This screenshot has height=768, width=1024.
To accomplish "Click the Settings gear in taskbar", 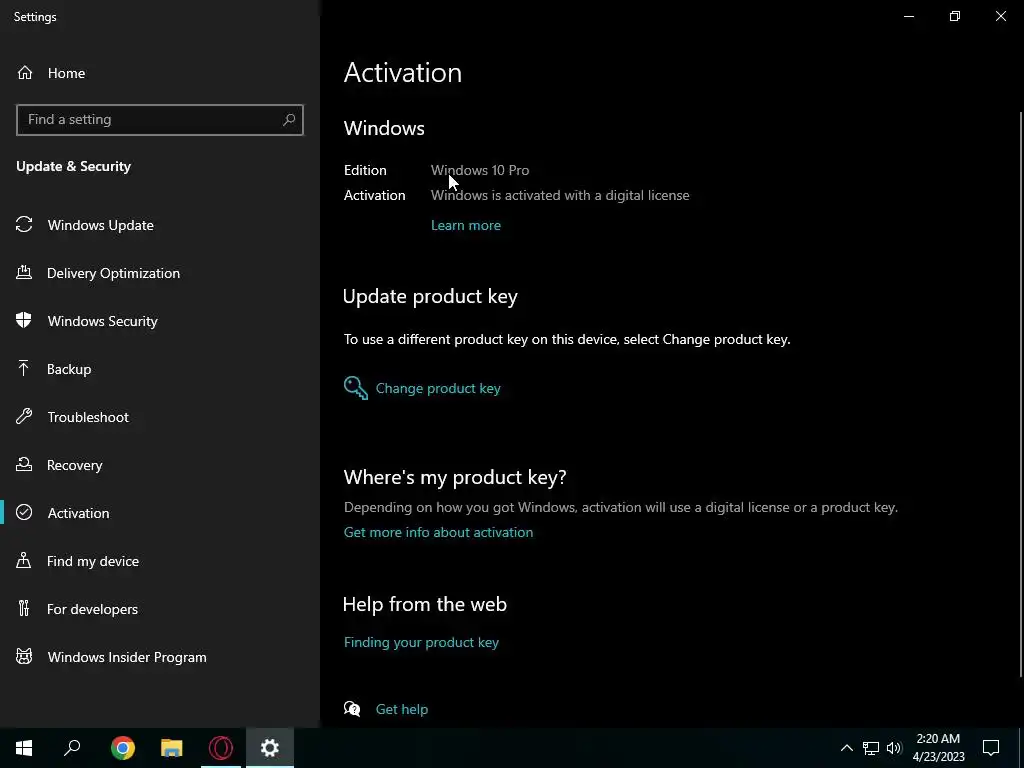I will coord(270,748).
